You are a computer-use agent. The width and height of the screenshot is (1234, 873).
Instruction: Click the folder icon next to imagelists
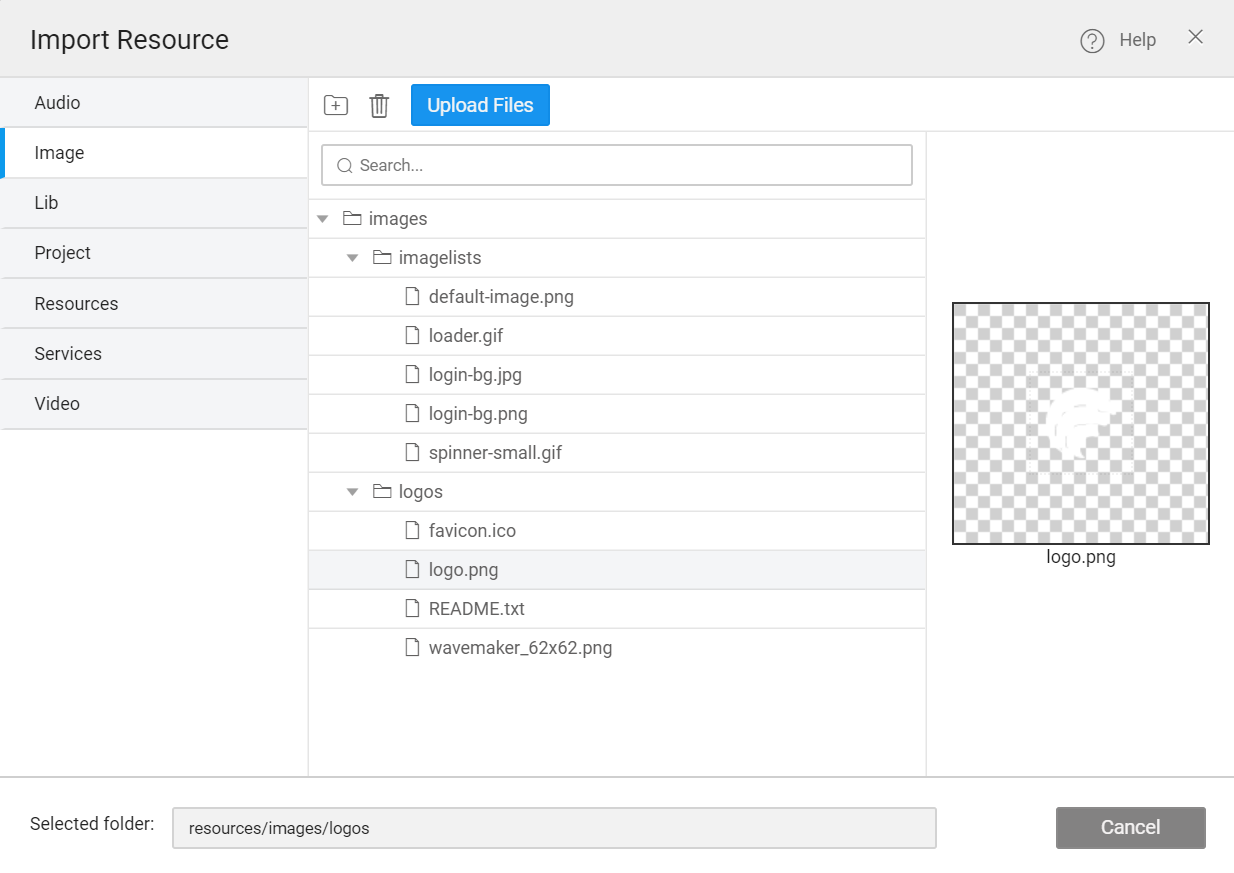381,258
